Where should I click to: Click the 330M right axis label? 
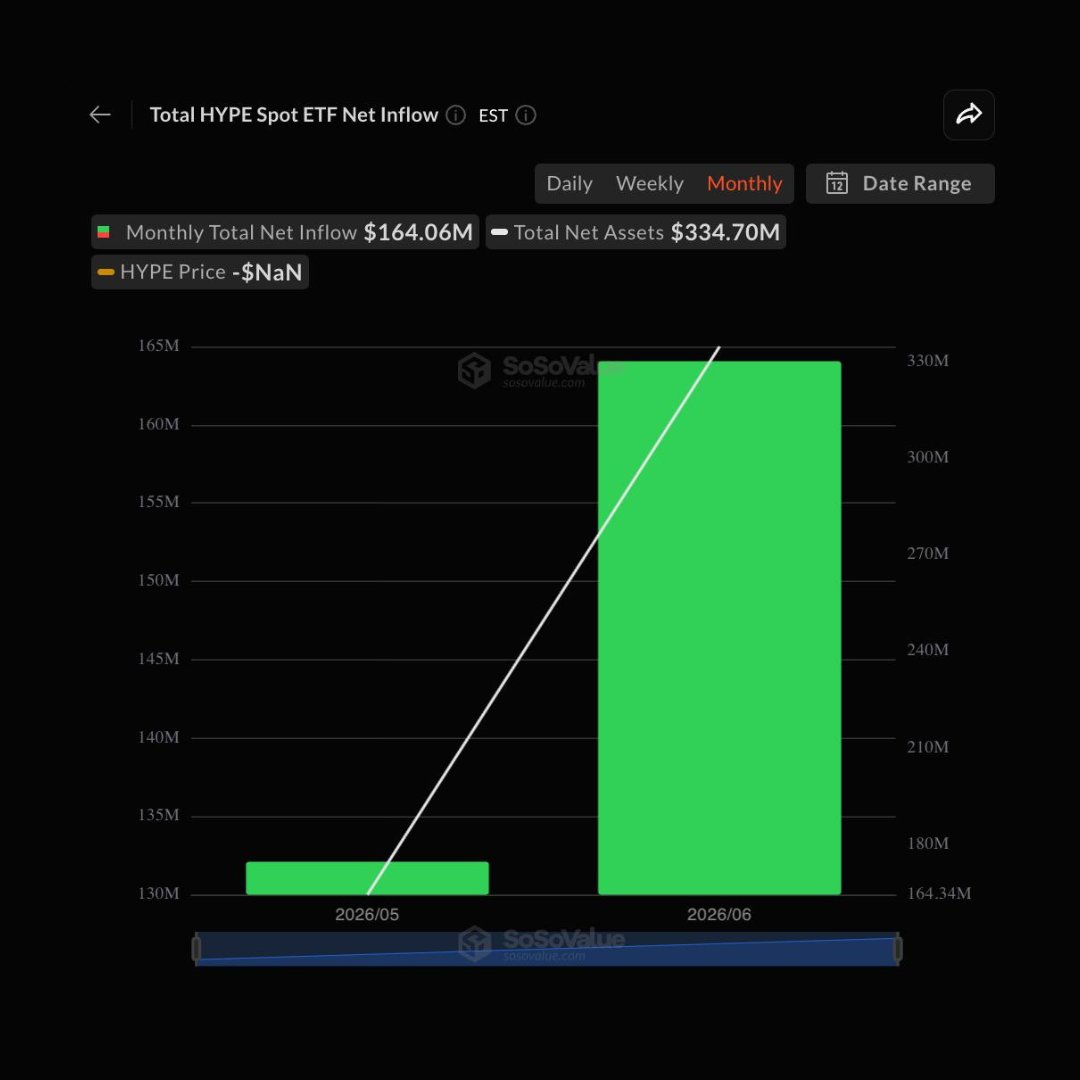click(x=928, y=361)
